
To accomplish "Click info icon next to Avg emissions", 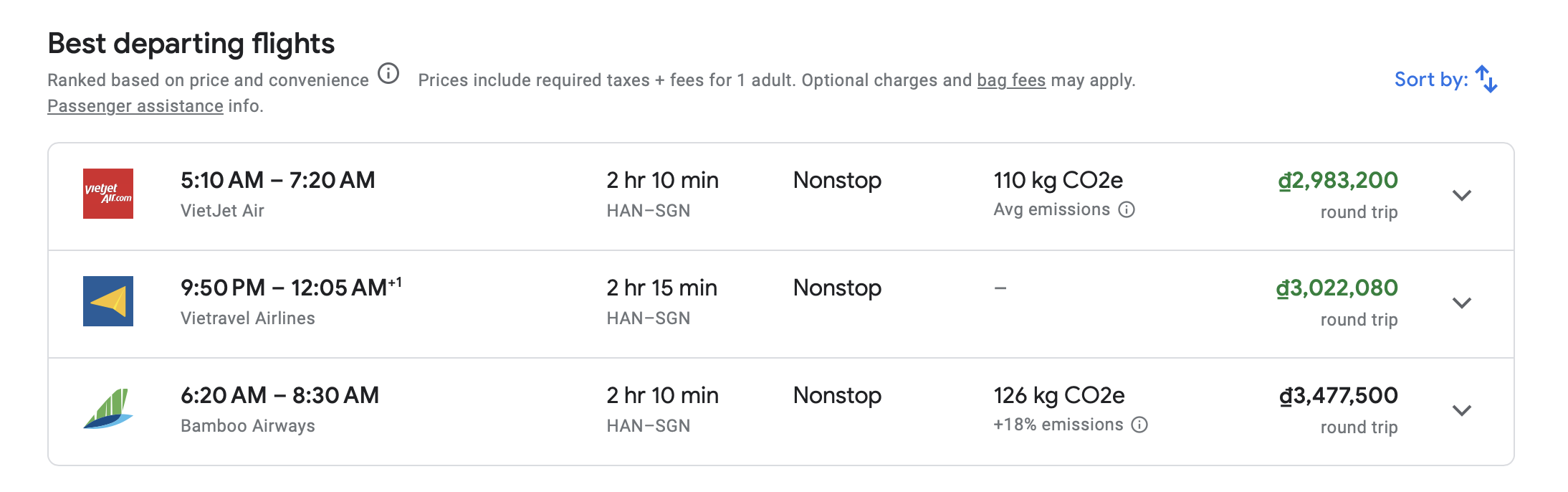I will tap(1127, 209).
